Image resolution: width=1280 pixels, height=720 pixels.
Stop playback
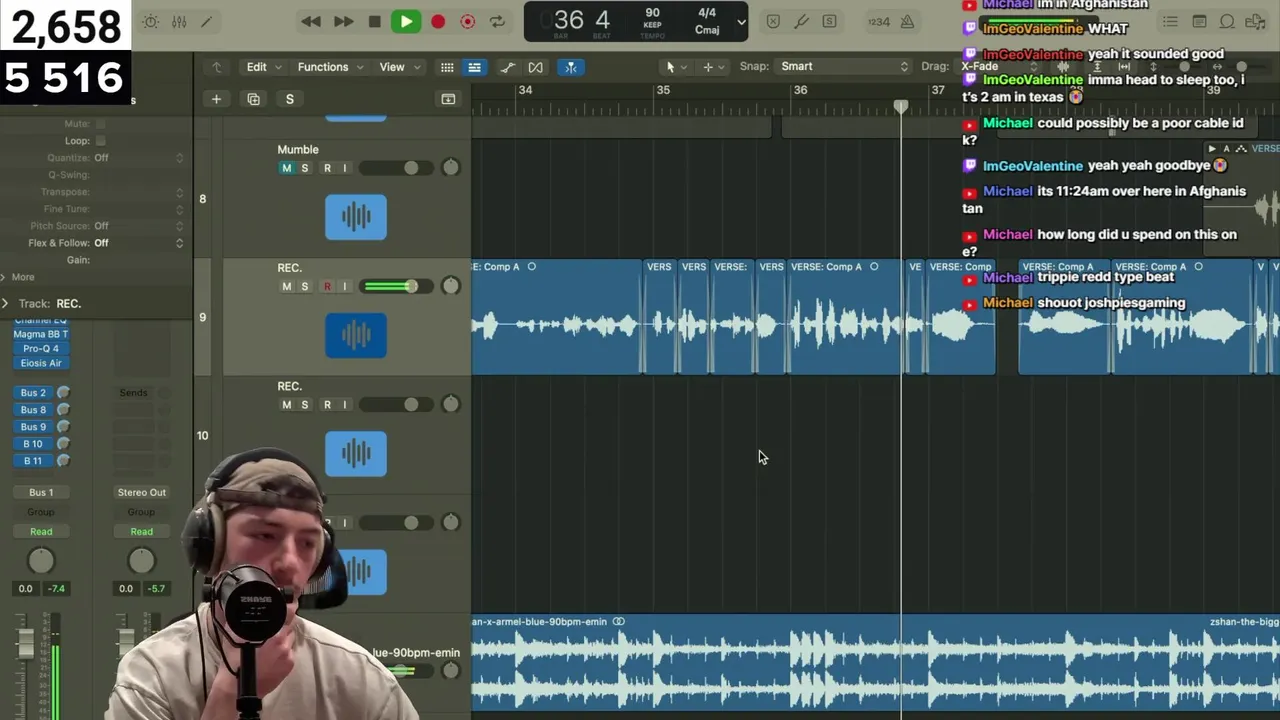[374, 22]
